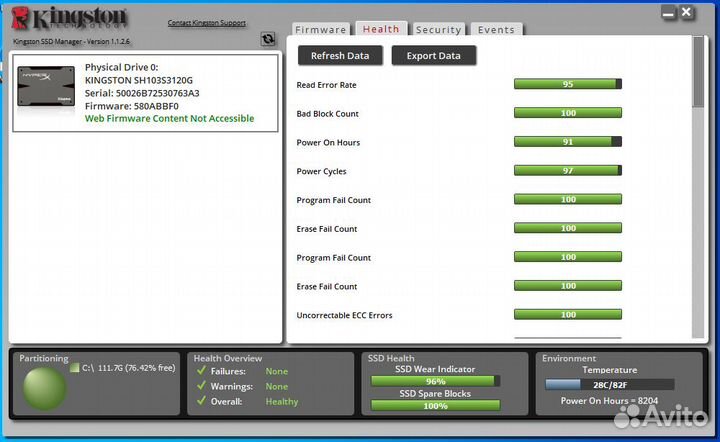Click the SSD Health panel heading

tap(391, 358)
